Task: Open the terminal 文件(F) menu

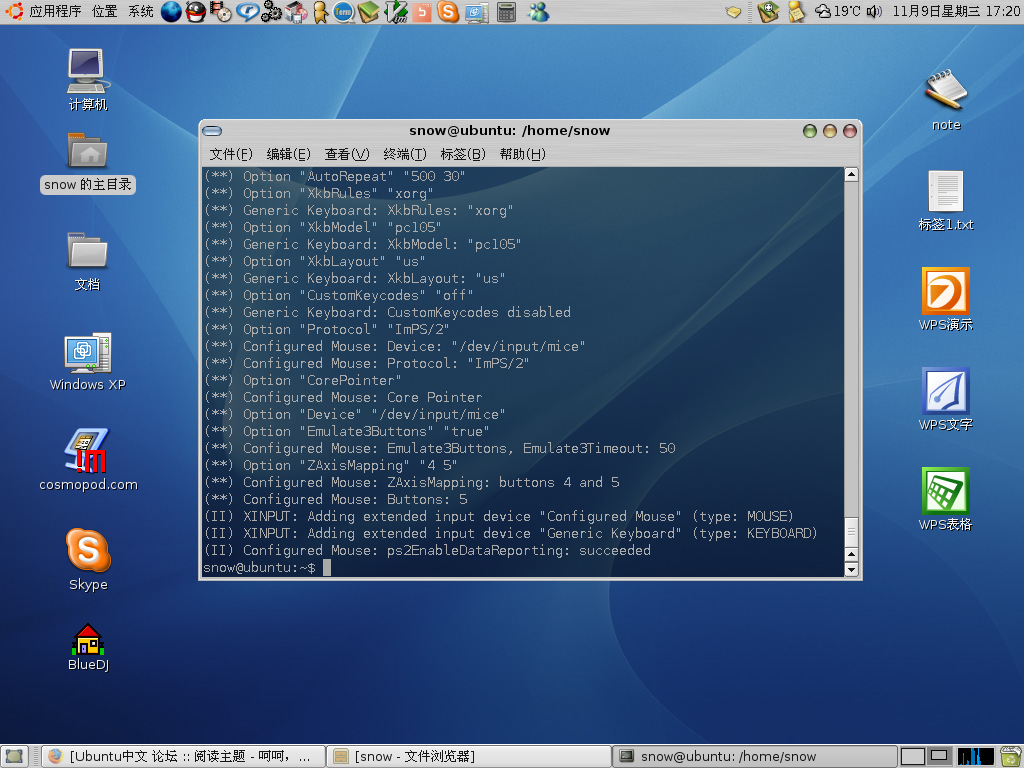Action: tap(231, 154)
